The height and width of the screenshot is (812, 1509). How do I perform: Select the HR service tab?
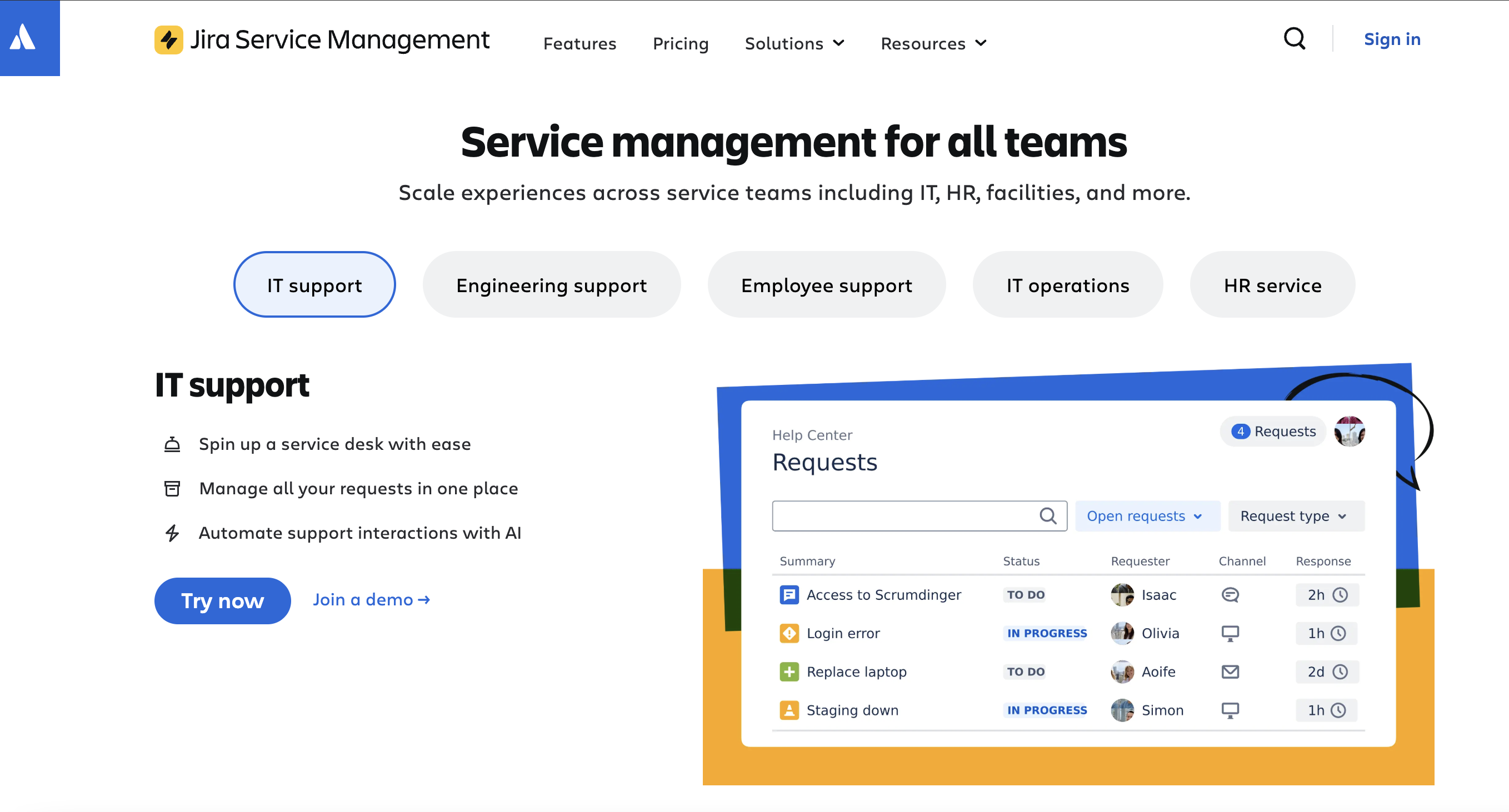[1272, 285]
